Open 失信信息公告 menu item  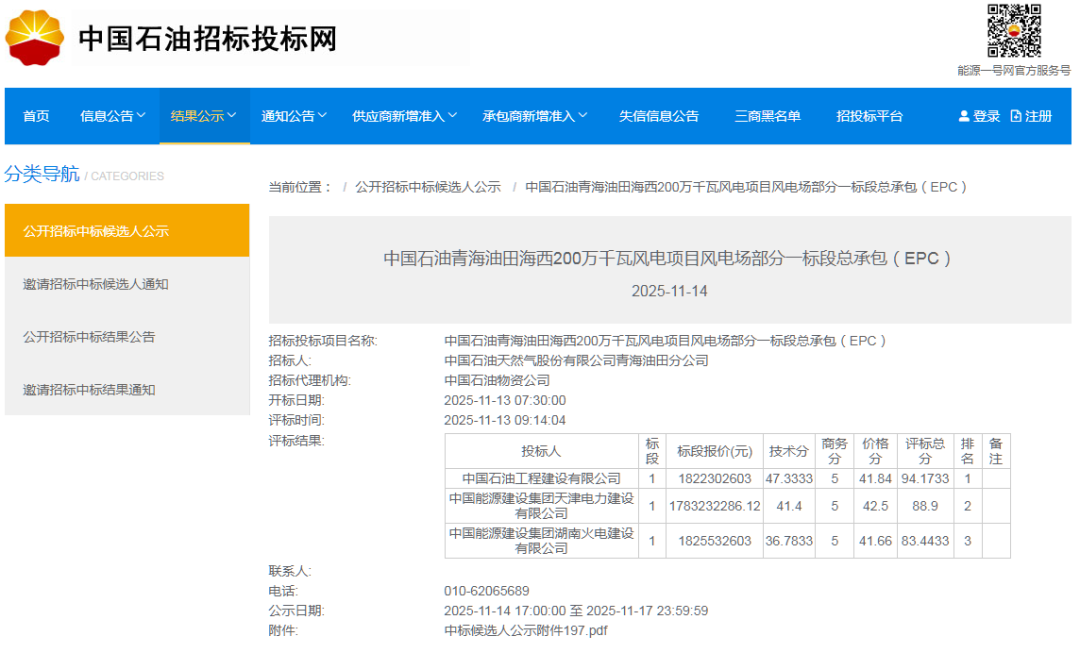[x=659, y=116]
